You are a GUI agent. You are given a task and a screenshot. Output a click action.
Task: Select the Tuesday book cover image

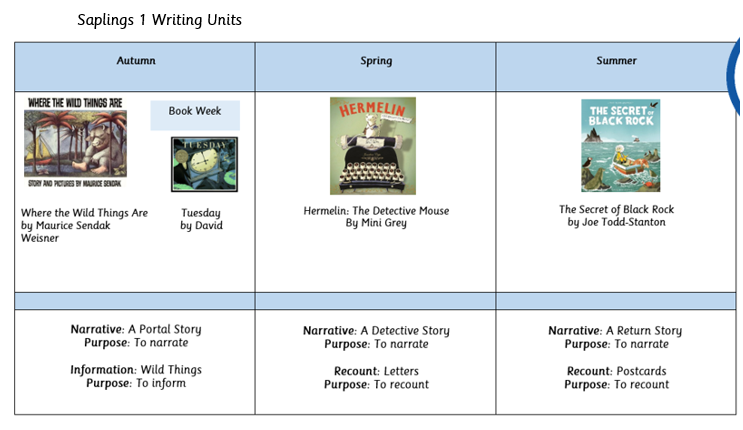tap(204, 164)
